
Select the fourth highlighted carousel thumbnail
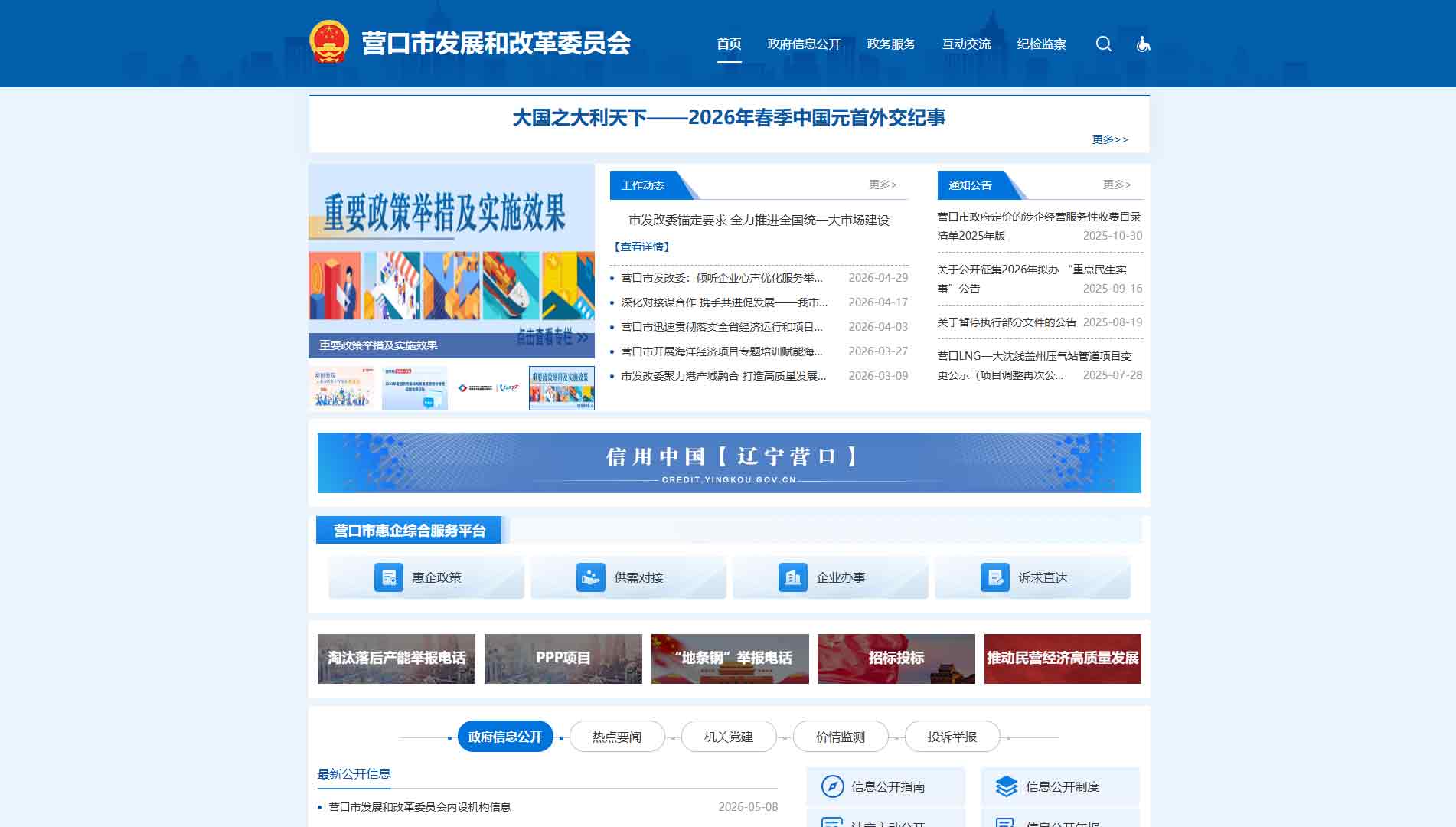[x=562, y=387]
